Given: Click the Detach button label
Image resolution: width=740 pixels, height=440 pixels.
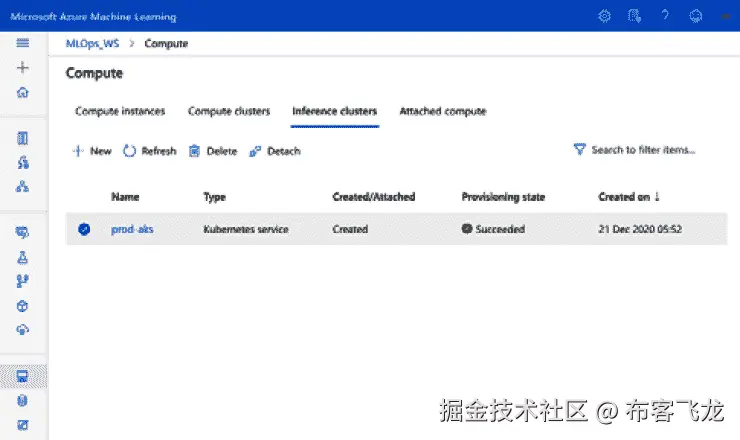Looking at the screenshot, I should tap(284, 151).
